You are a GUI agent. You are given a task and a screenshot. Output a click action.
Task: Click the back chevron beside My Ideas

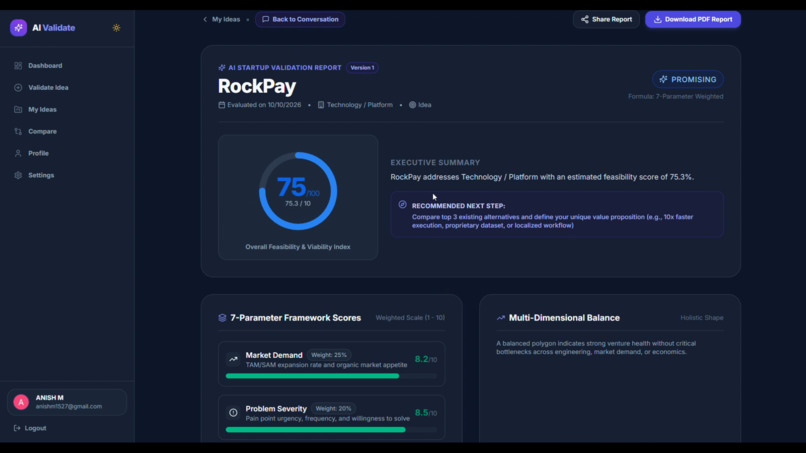[x=205, y=20]
